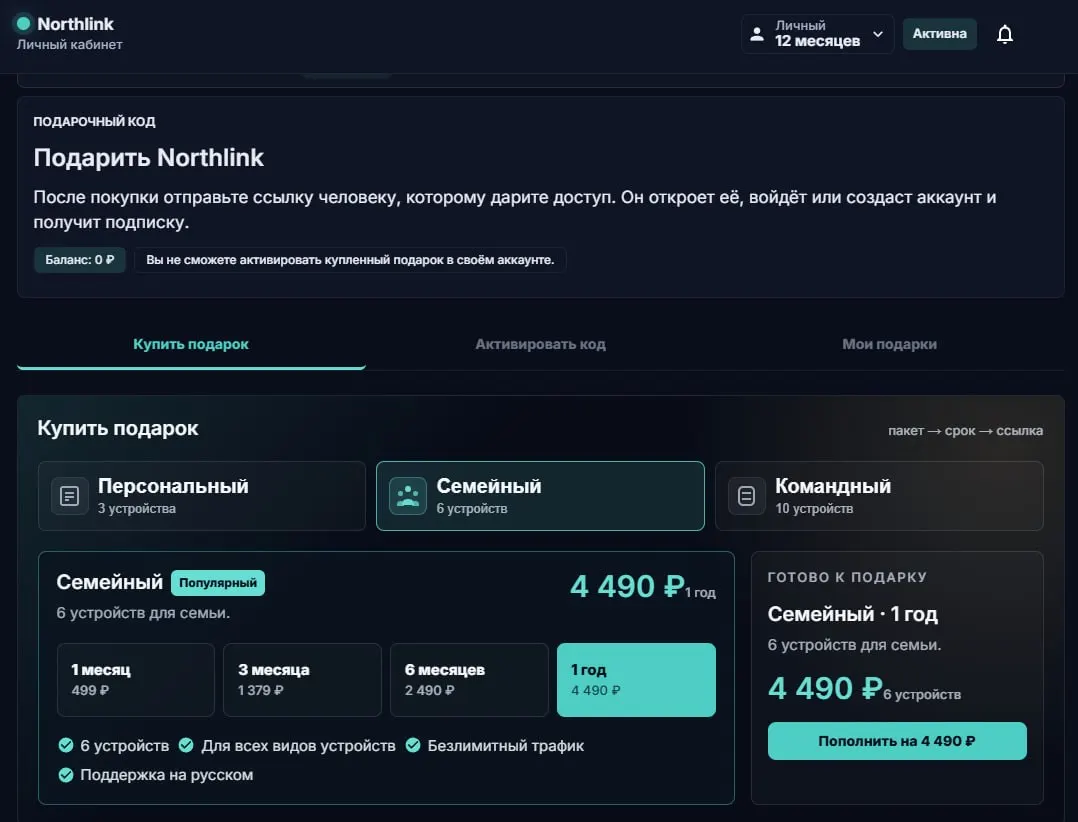Choose the 1 месяц 499 ₽ term

[135, 680]
